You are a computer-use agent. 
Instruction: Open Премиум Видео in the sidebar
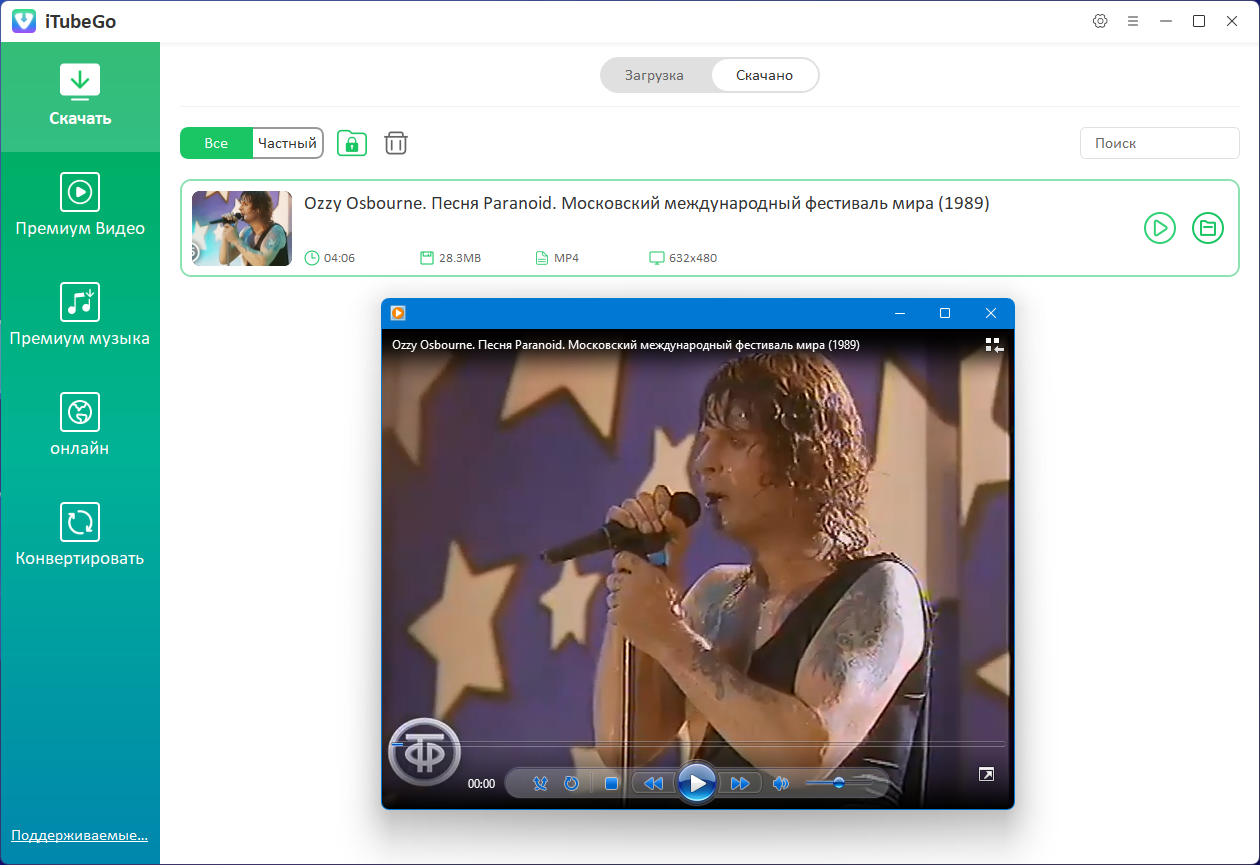(x=80, y=205)
